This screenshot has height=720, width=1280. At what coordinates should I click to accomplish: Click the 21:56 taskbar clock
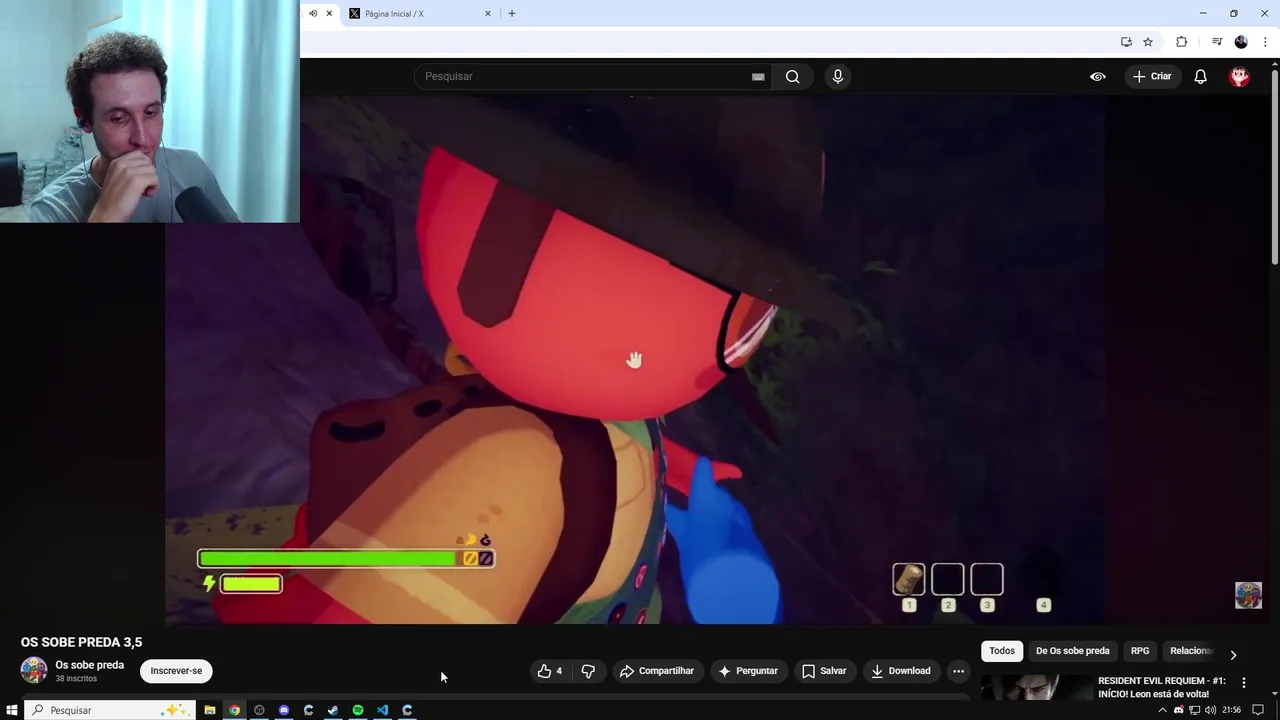pyautogui.click(x=1231, y=710)
